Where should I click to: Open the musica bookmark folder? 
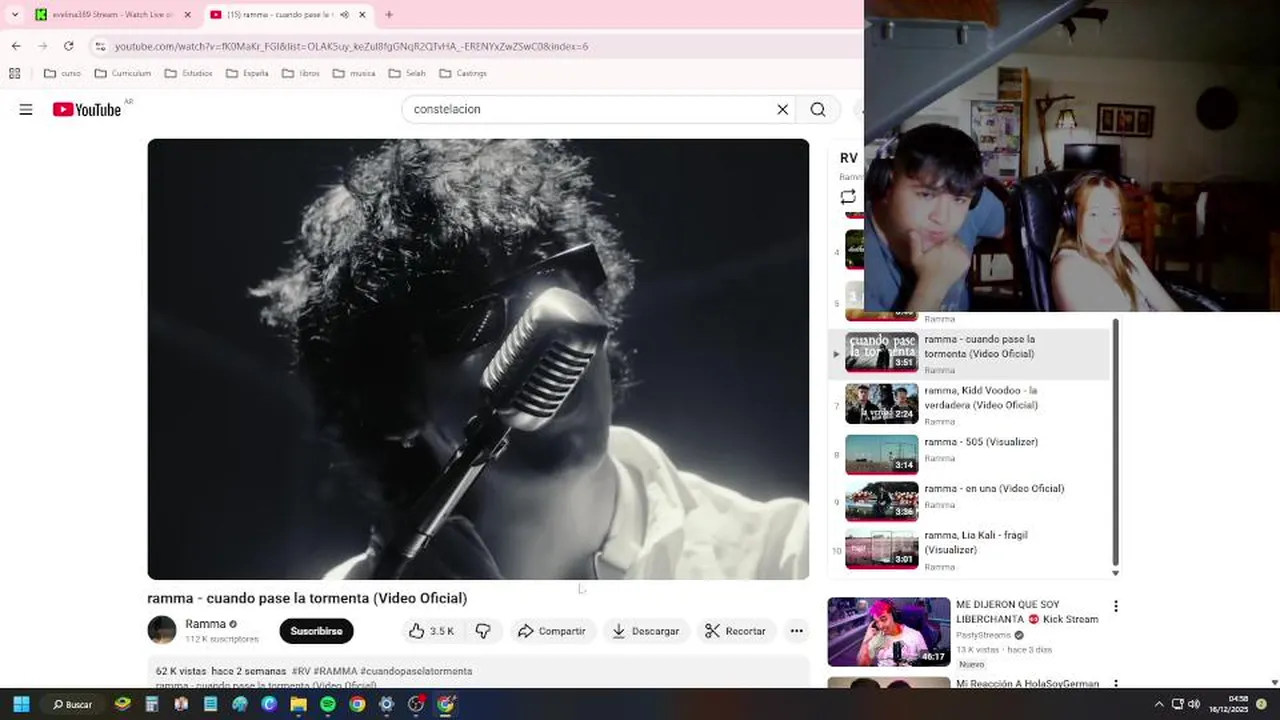pos(354,73)
